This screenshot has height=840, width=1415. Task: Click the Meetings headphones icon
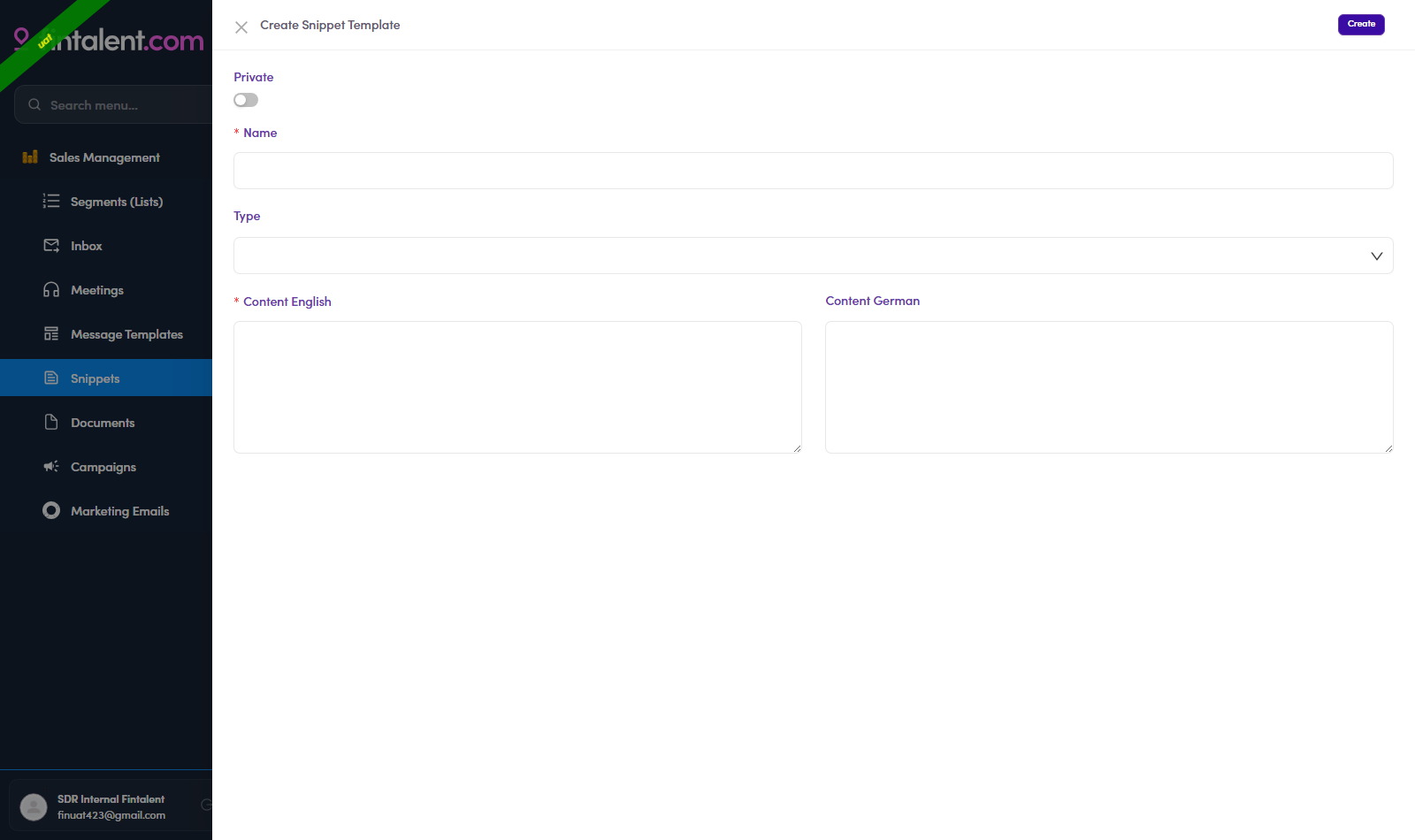(51, 289)
